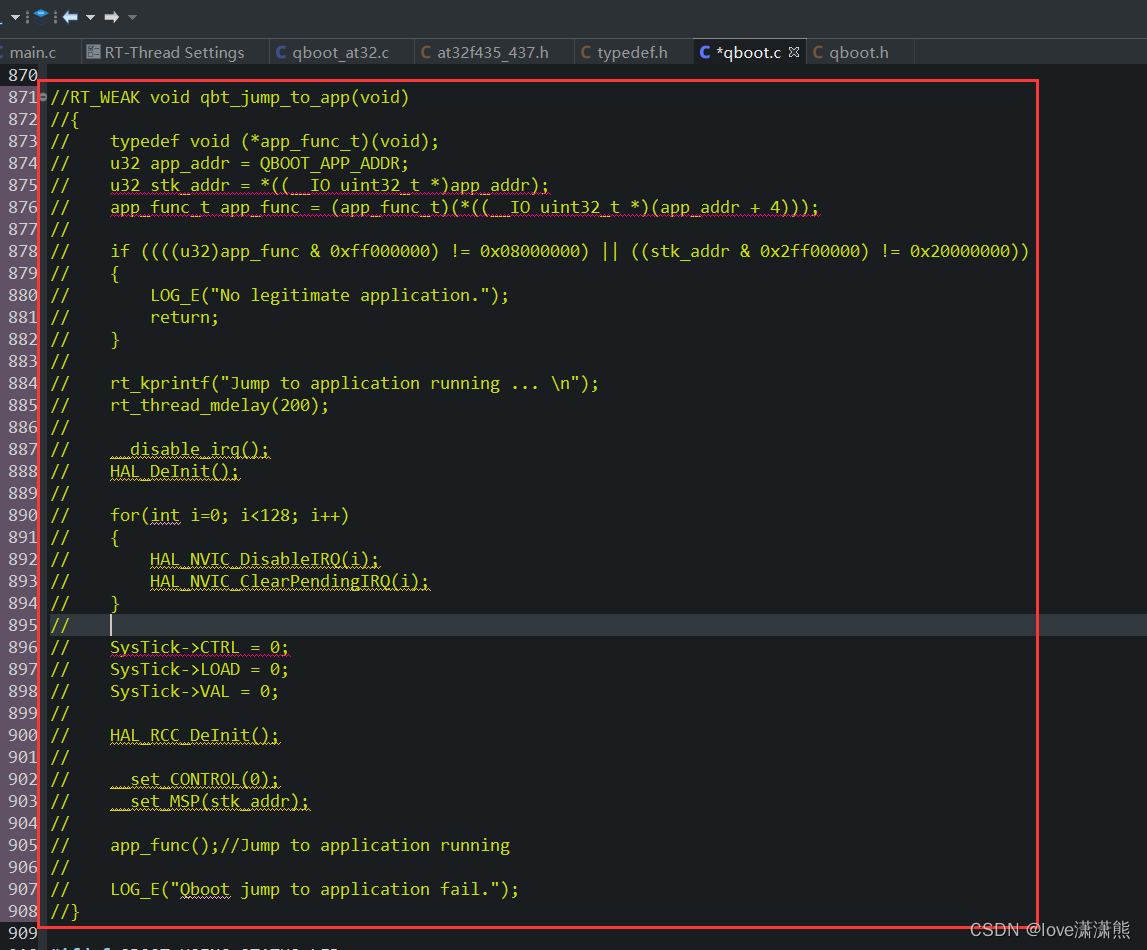The image size is (1147, 950).
Task: Click the HAL_NVIC_DisableIRQ(i) line
Action: (265, 559)
